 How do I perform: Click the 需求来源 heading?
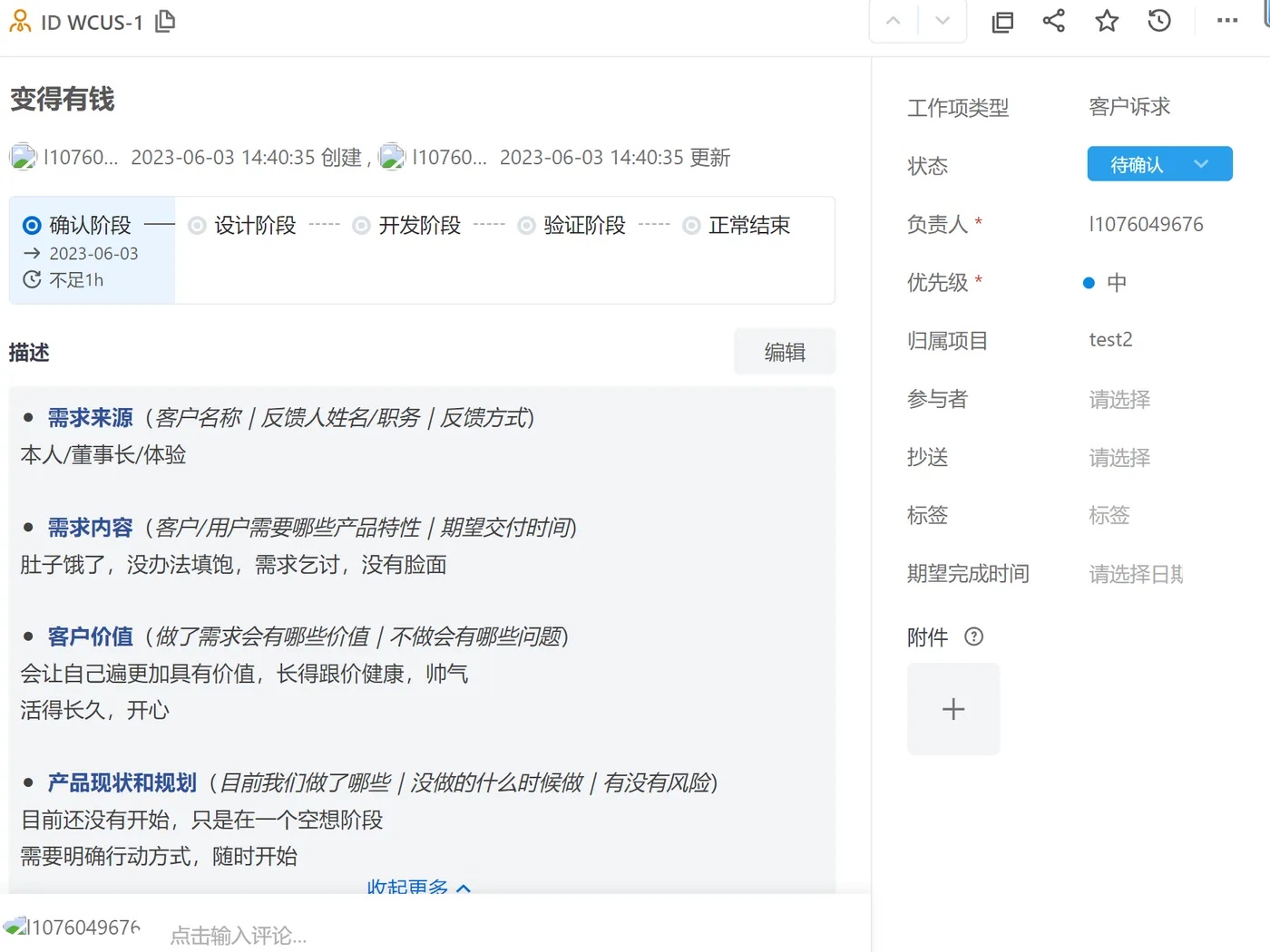tap(90, 417)
